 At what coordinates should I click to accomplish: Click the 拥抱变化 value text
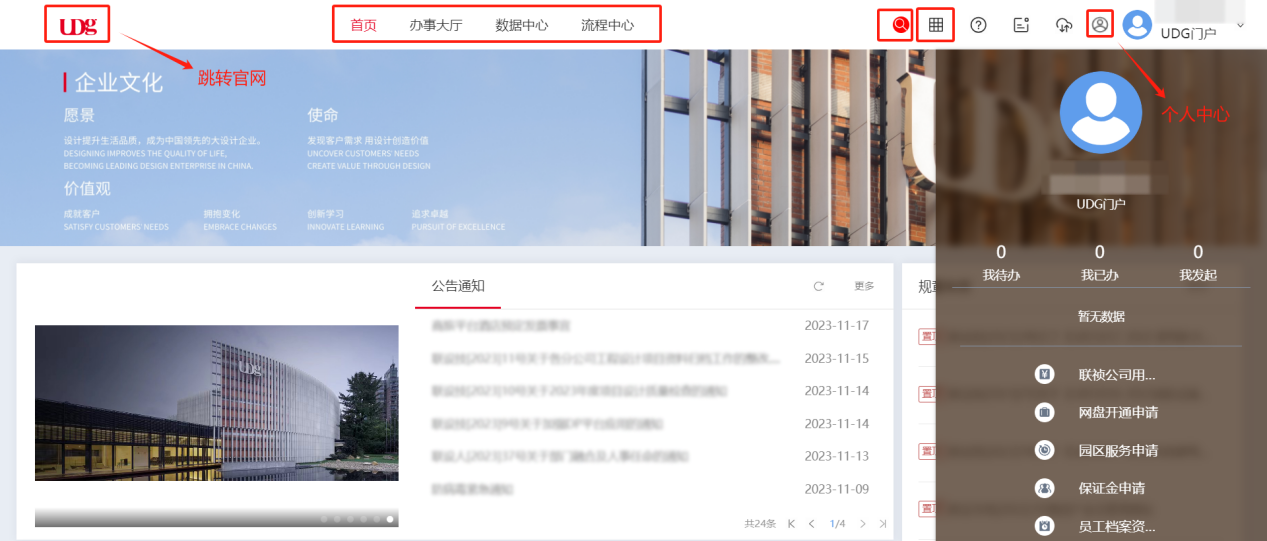[x=222, y=214]
